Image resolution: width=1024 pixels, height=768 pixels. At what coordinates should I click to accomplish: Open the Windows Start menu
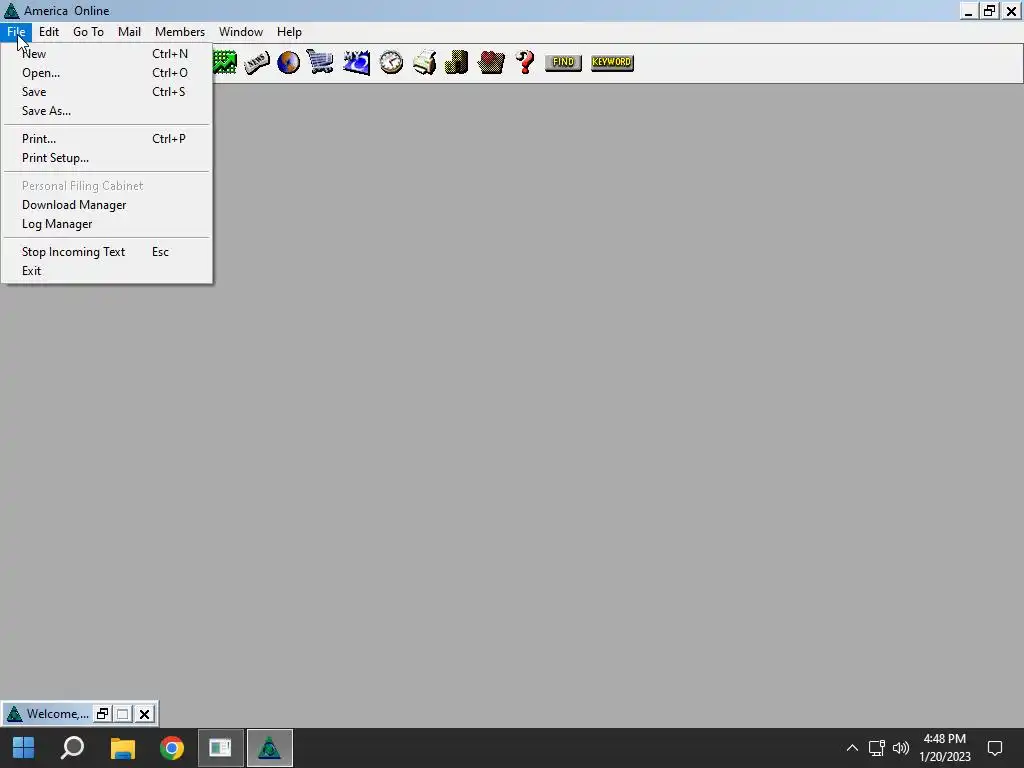coord(24,748)
